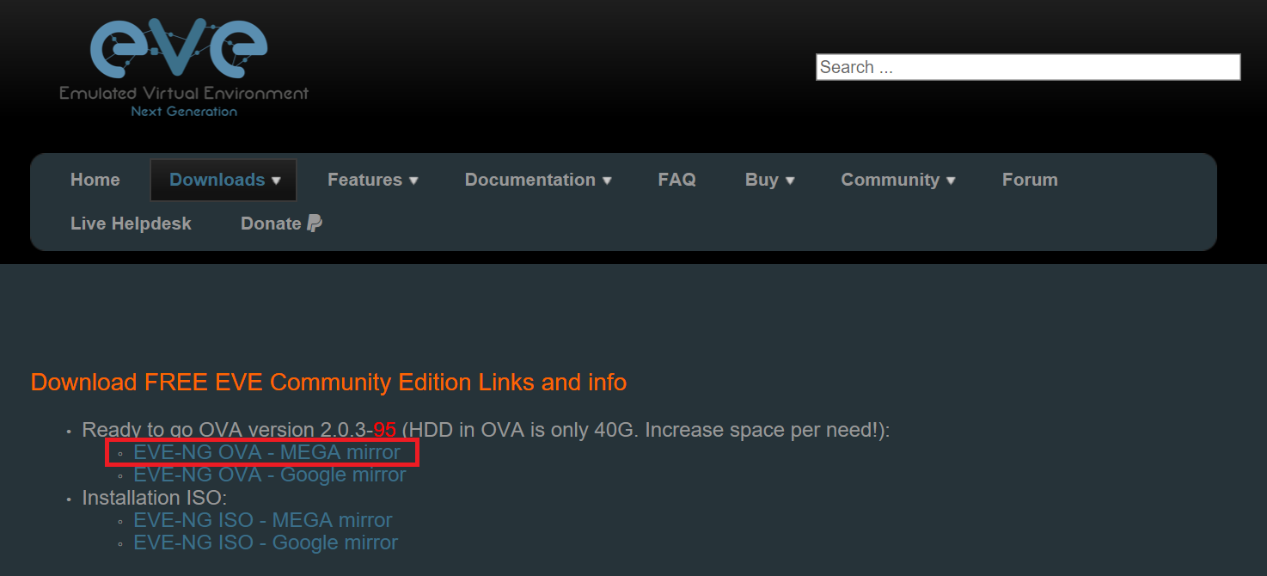Open the EVE-NG ISO - Google mirror link
Image resolution: width=1267 pixels, height=576 pixels.
[x=266, y=543]
